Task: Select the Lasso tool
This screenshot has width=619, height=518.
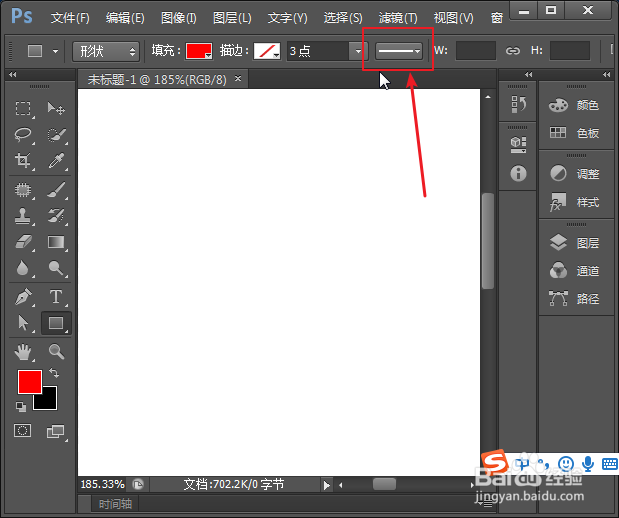Action: pyautogui.click(x=23, y=135)
